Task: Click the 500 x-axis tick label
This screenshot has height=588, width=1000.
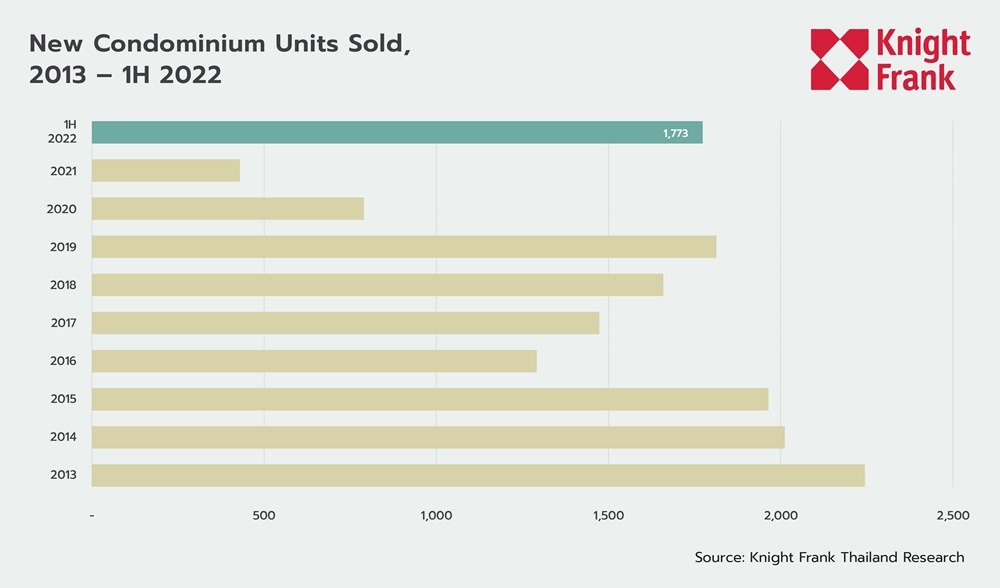Action: (264, 516)
